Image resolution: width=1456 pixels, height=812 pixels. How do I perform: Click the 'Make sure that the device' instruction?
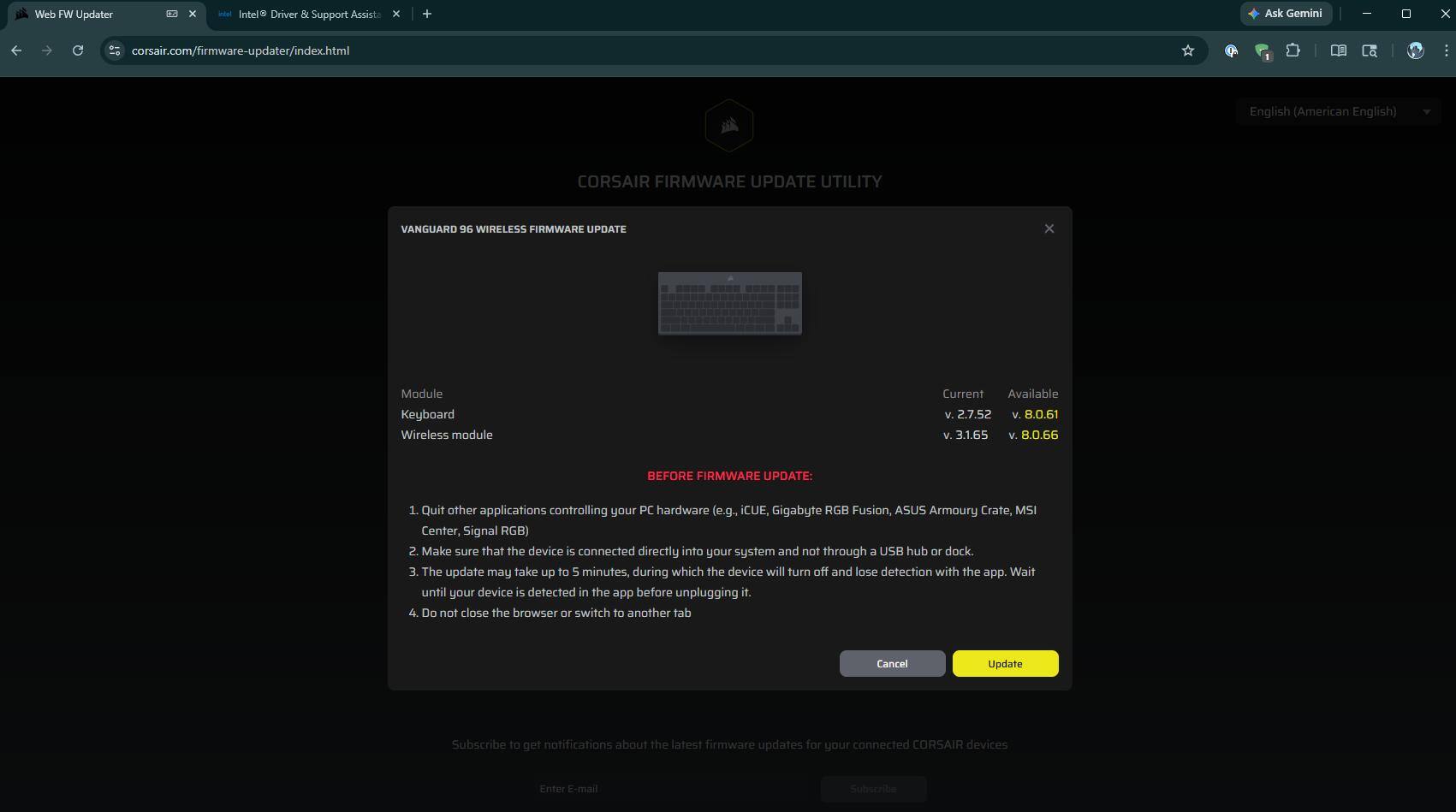698,551
